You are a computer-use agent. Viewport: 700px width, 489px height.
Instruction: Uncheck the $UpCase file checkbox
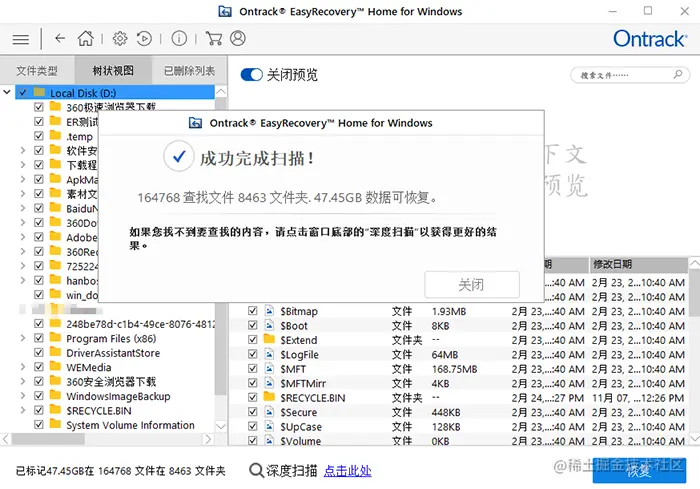pyautogui.click(x=253, y=426)
